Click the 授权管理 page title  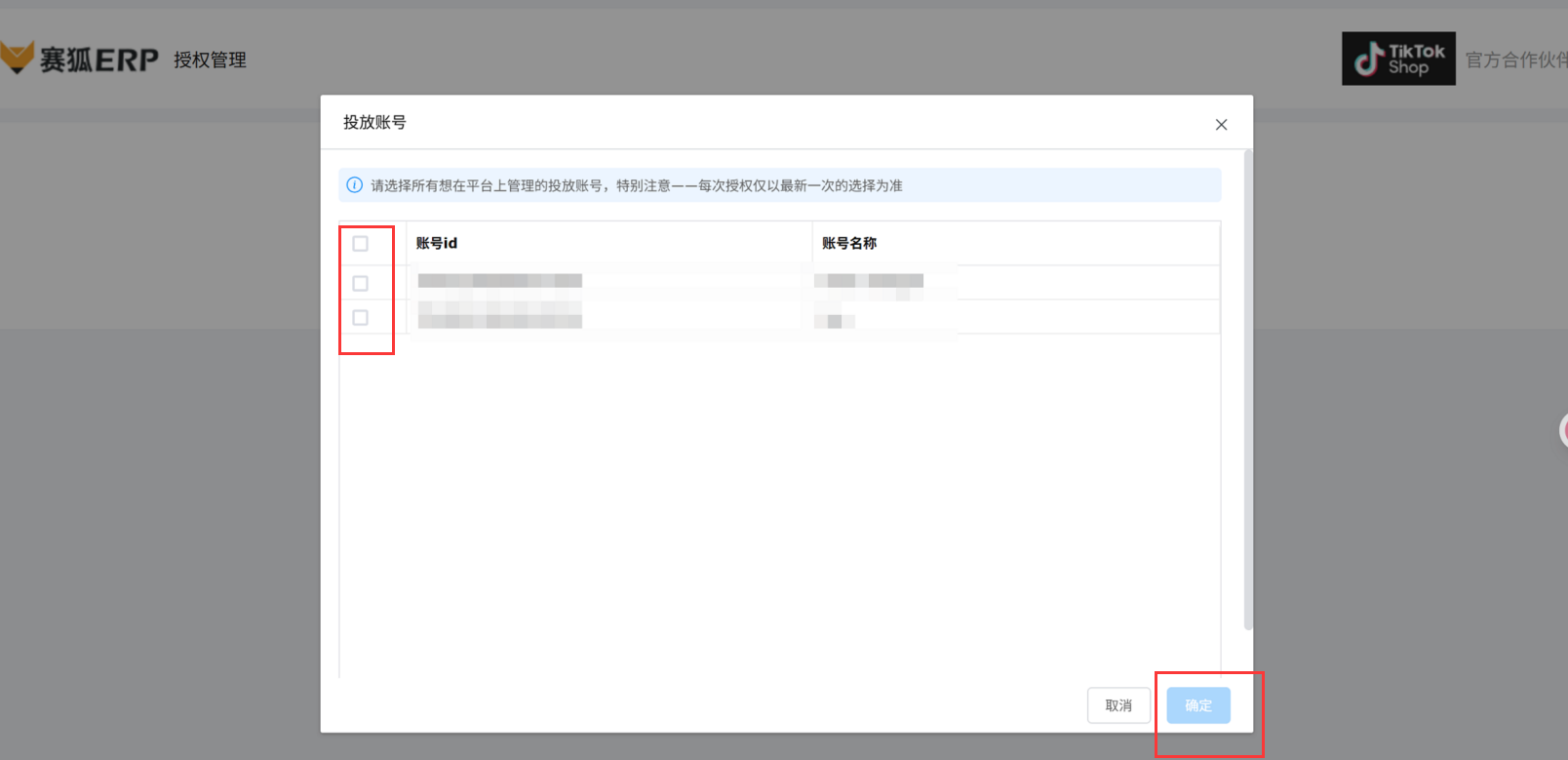coord(210,60)
